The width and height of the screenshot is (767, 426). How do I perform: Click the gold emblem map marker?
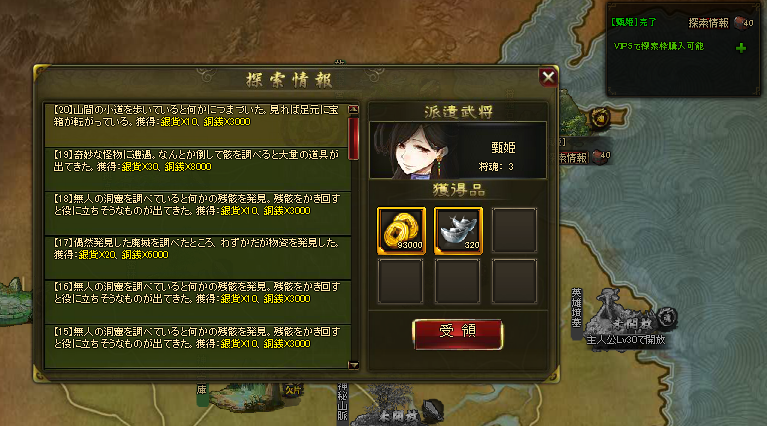pyautogui.click(x=600, y=118)
